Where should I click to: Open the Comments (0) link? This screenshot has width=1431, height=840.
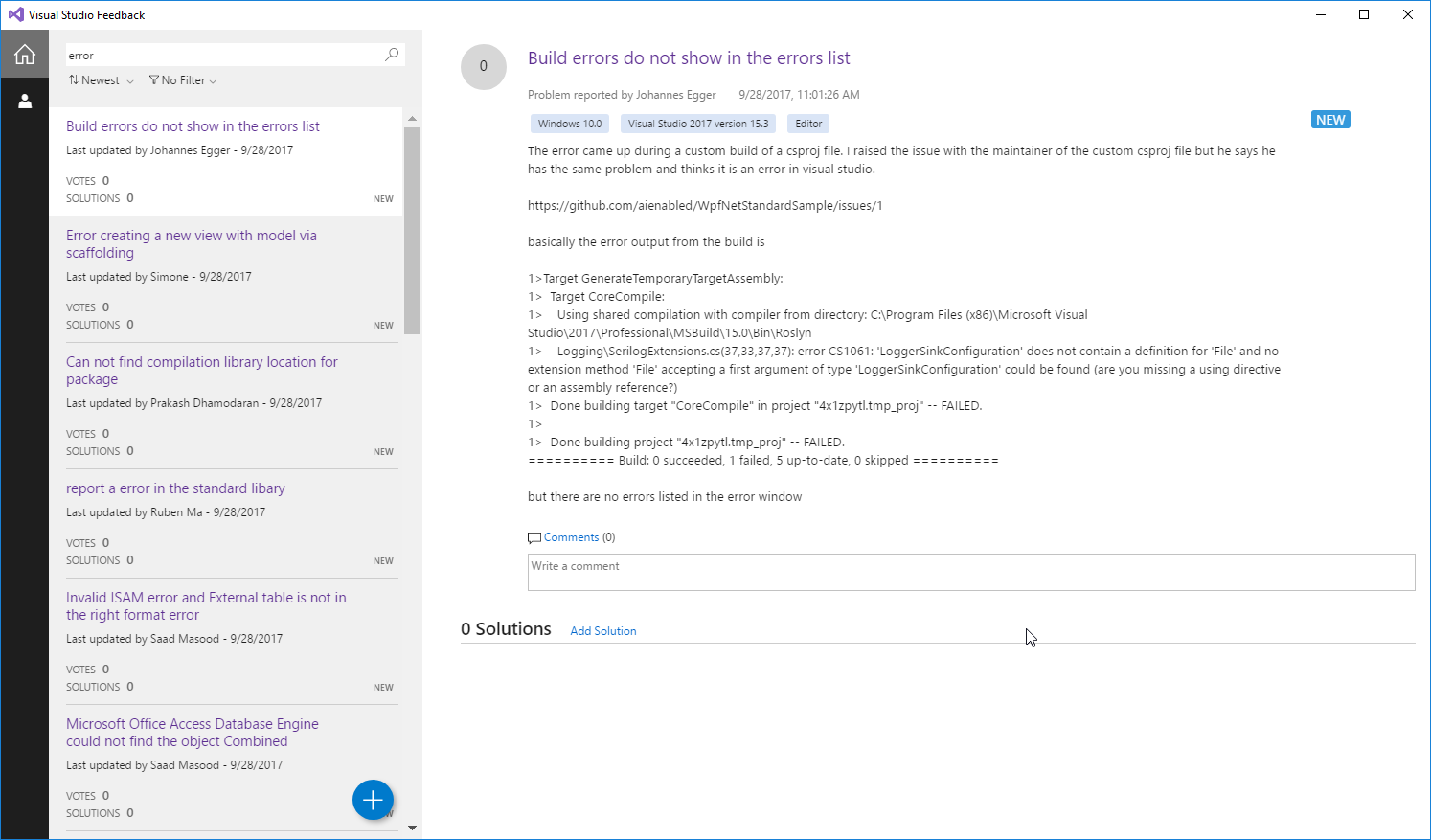[579, 537]
